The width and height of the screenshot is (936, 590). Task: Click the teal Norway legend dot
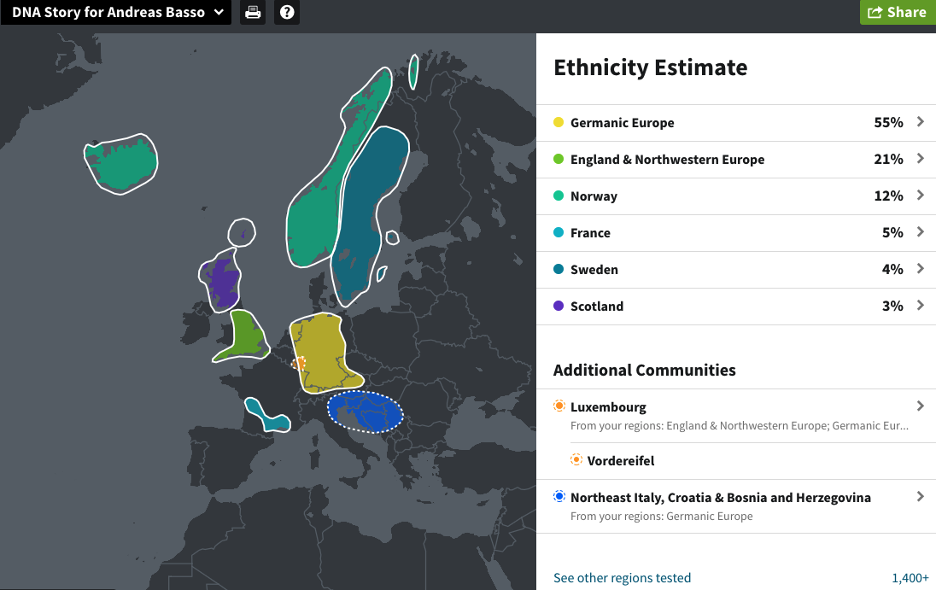tap(558, 195)
